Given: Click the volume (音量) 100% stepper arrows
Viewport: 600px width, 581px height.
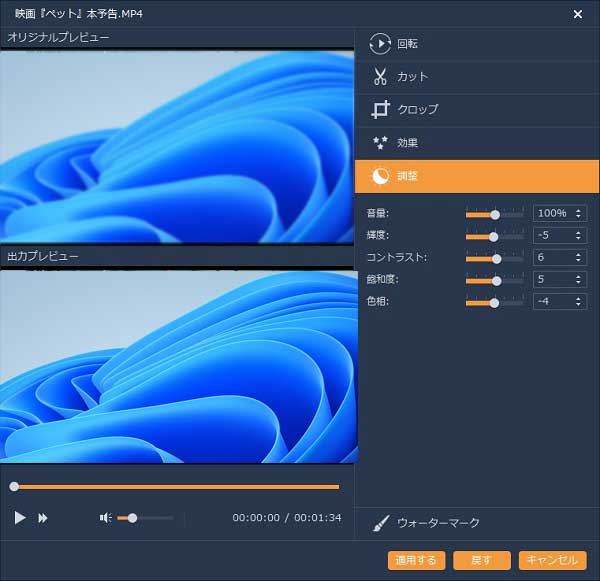Looking at the screenshot, I should 579,214.
